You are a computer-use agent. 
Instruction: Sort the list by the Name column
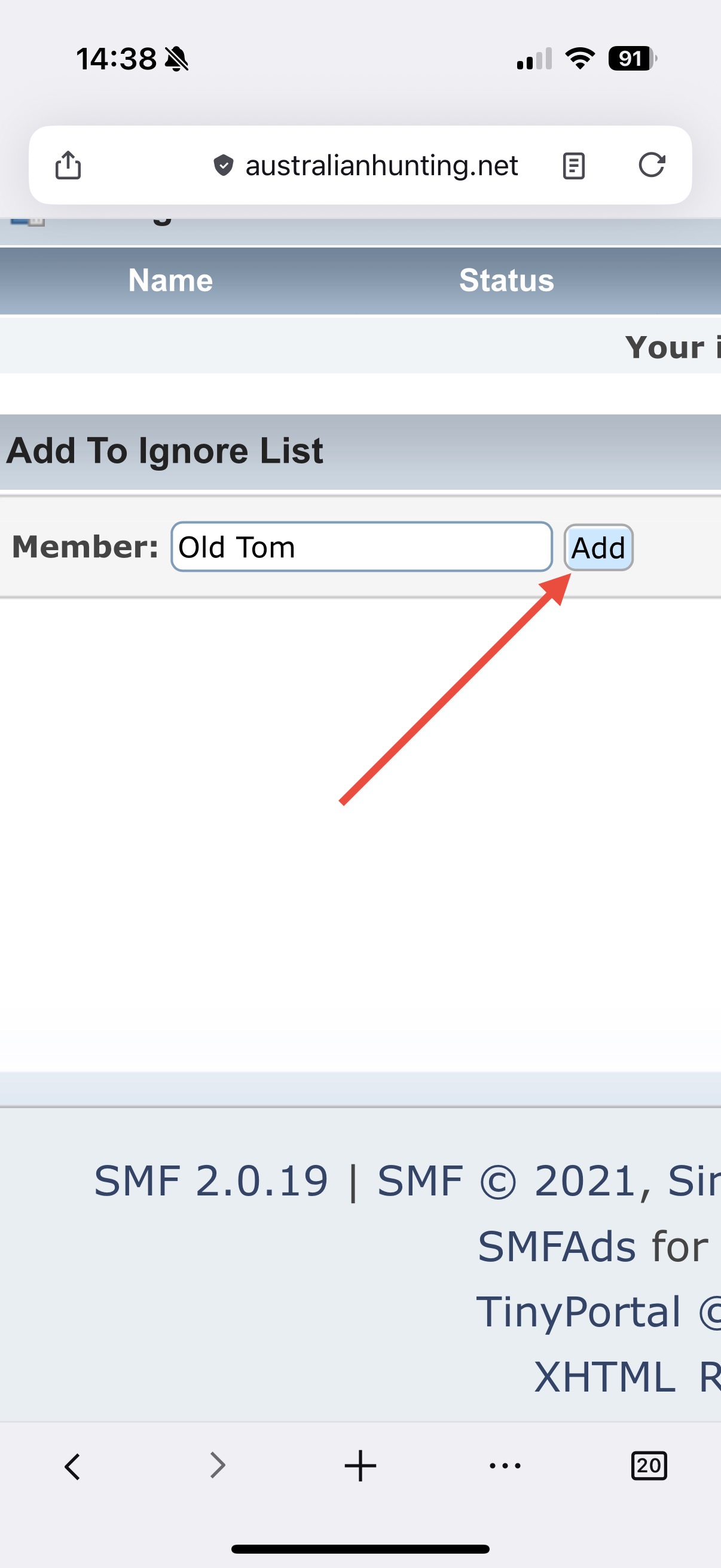coord(170,280)
